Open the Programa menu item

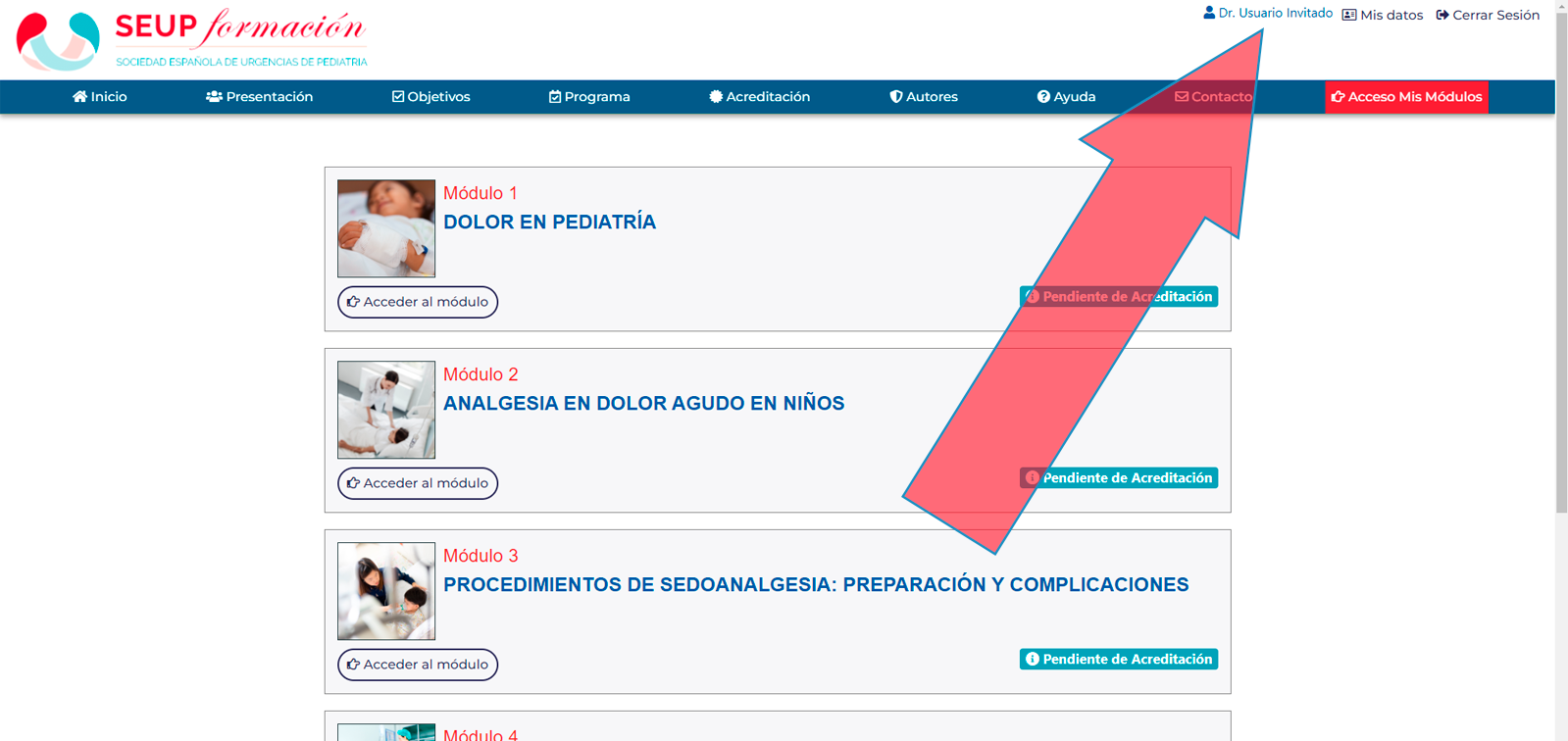[589, 97]
